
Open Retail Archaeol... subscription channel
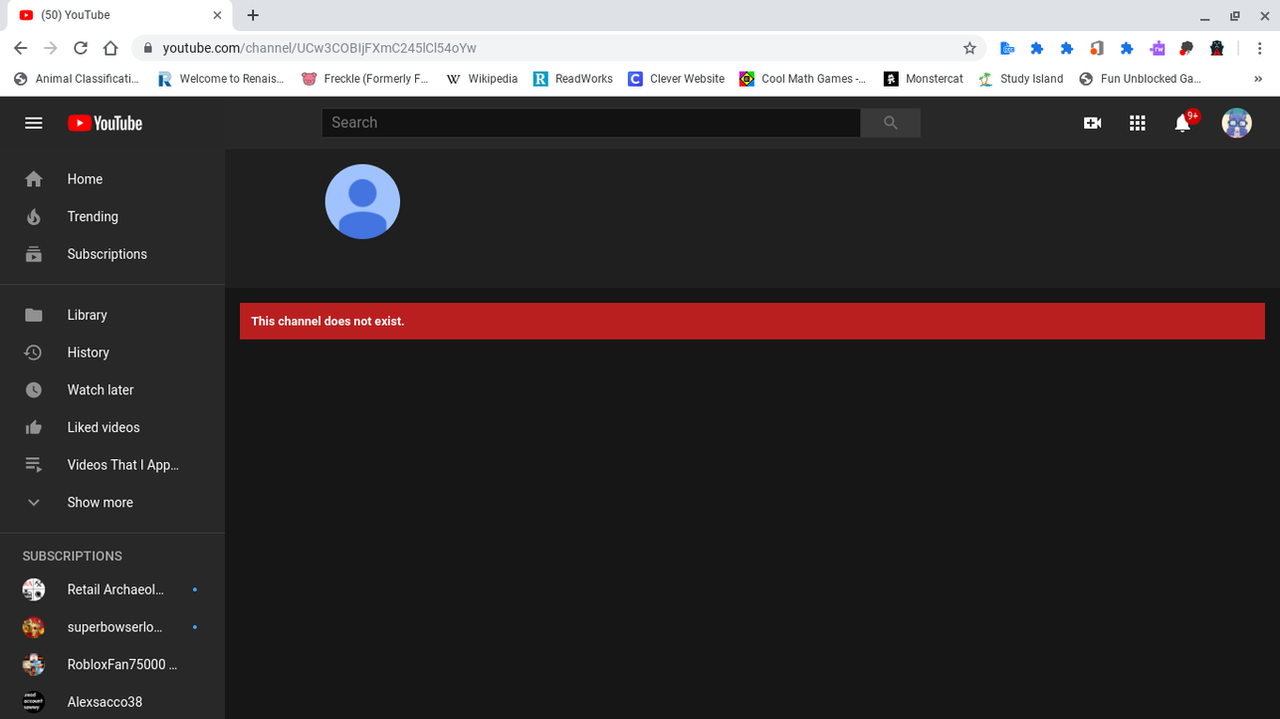(112, 590)
